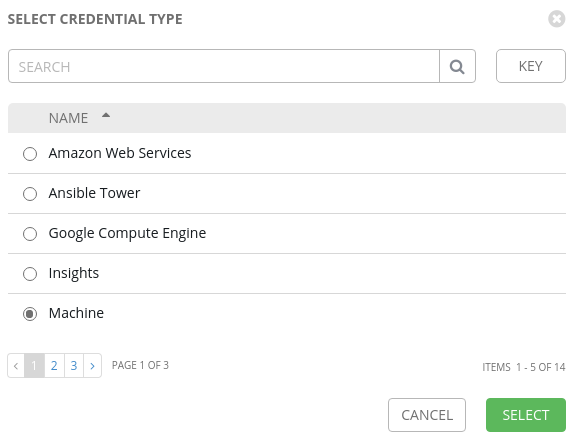This screenshot has height=445, width=584.
Task: Jump to page 3 of the list
Action: [x=74, y=366]
